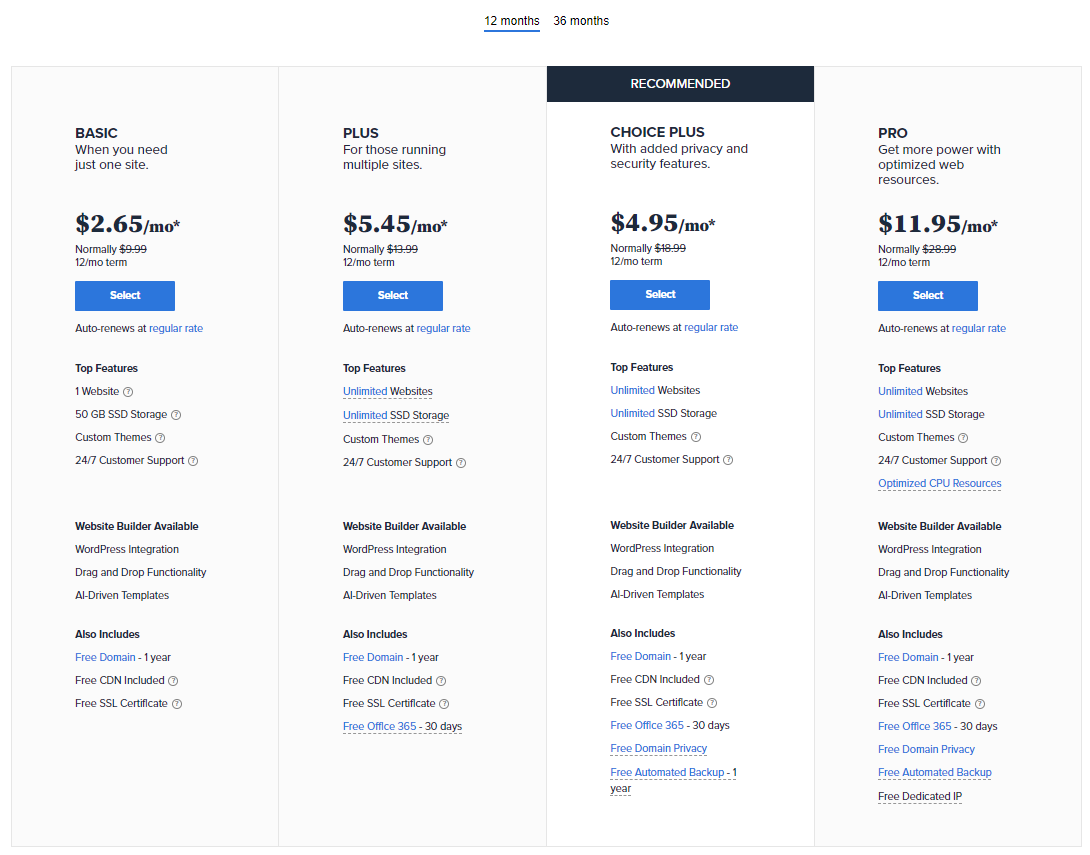Click Unlimited SSD Storage in Choice Plus plan
This screenshot has width=1090, height=855.
click(x=664, y=414)
